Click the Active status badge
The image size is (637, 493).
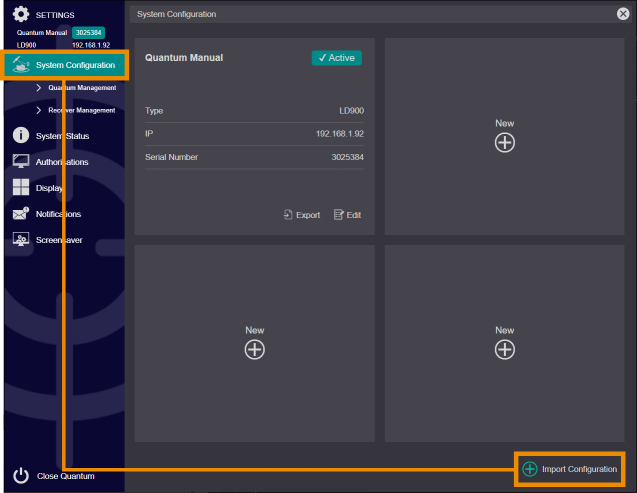click(x=336, y=58)
